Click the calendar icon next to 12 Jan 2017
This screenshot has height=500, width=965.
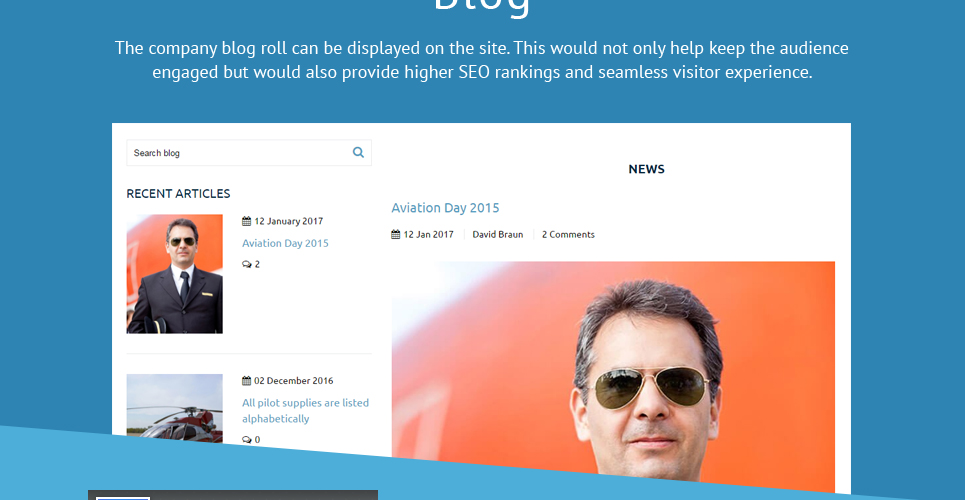(396, 234)
